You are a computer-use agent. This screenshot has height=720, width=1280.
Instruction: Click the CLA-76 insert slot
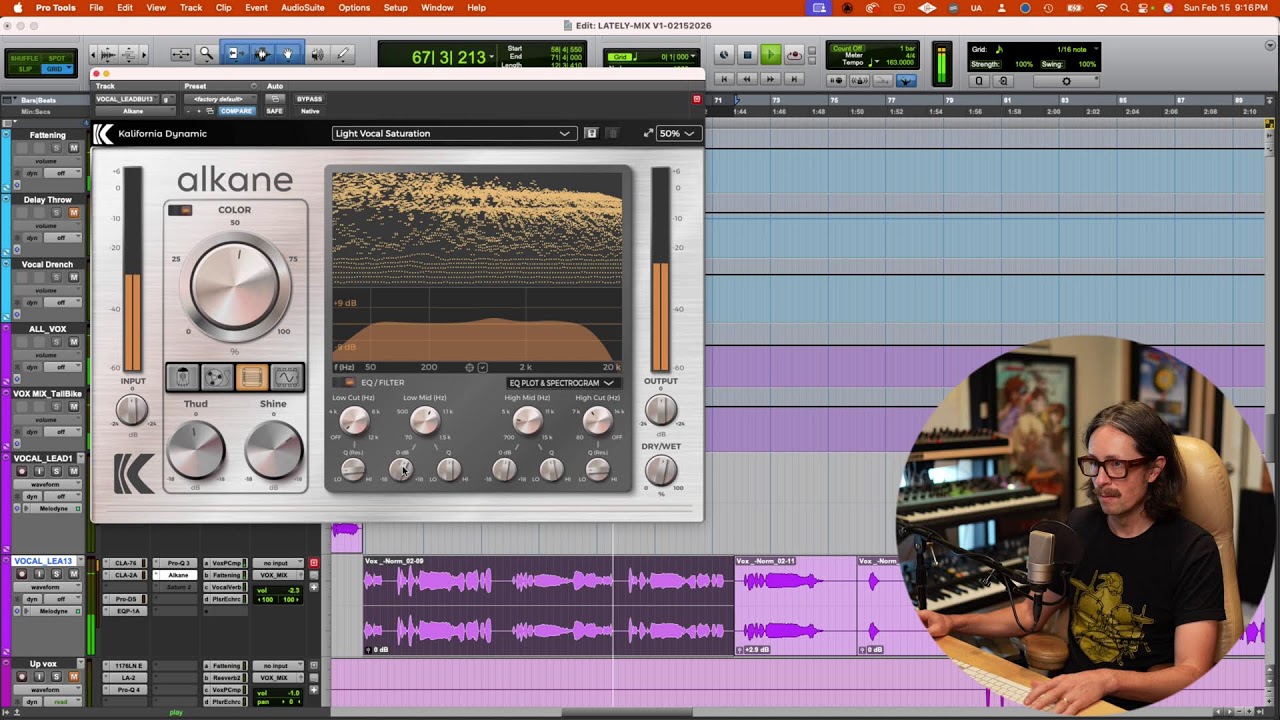(x=126, y=563)
